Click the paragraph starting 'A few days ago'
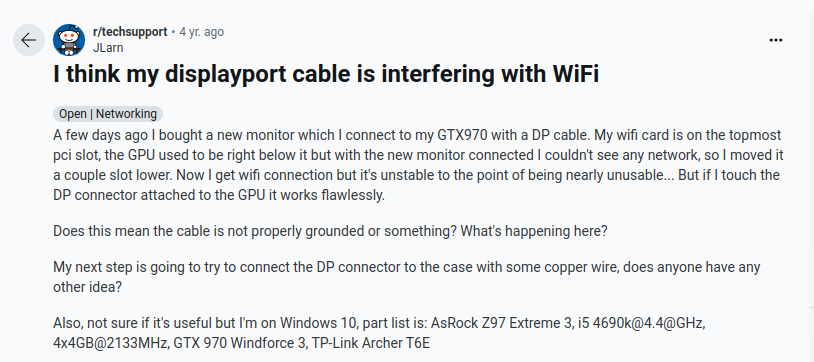Image resolution: width=814 pixels, height=362 pixels. (x=418, y=165)
